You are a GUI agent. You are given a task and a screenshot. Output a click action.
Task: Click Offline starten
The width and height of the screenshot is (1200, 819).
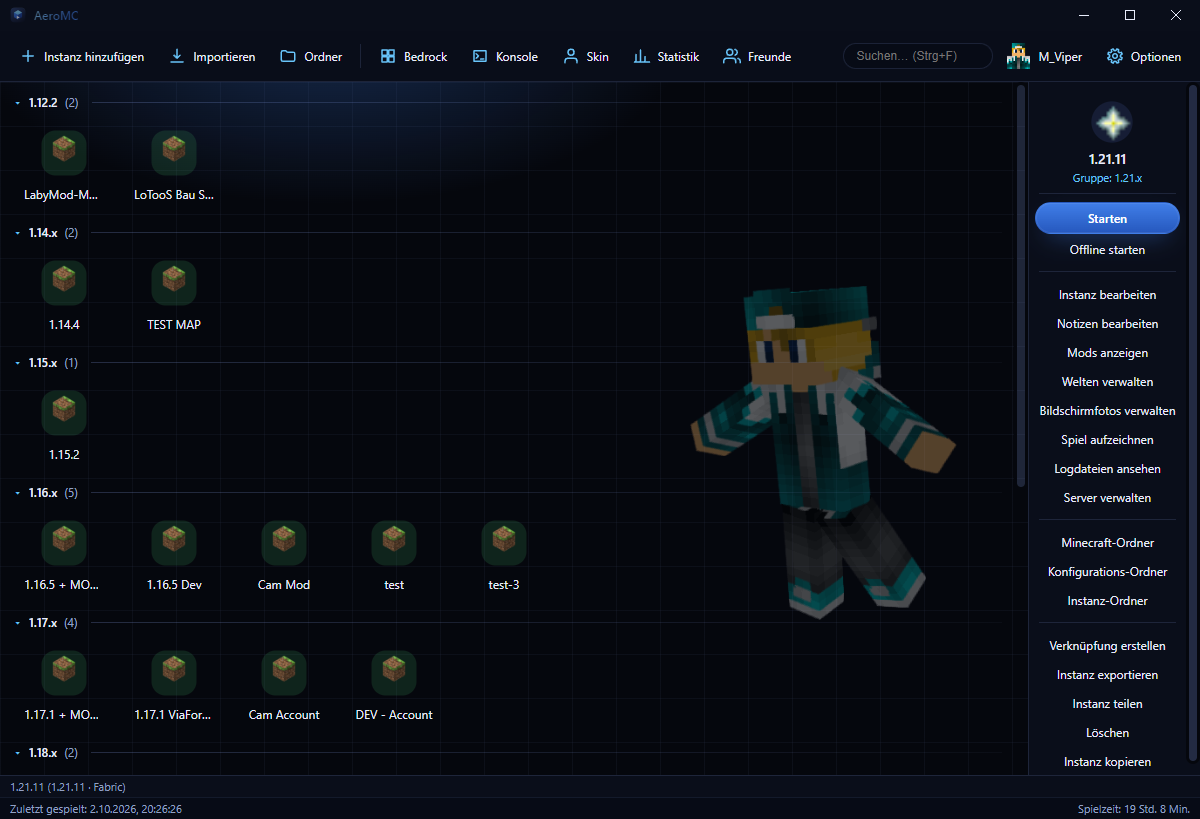pyautogui.click(x=1107, y=250)
